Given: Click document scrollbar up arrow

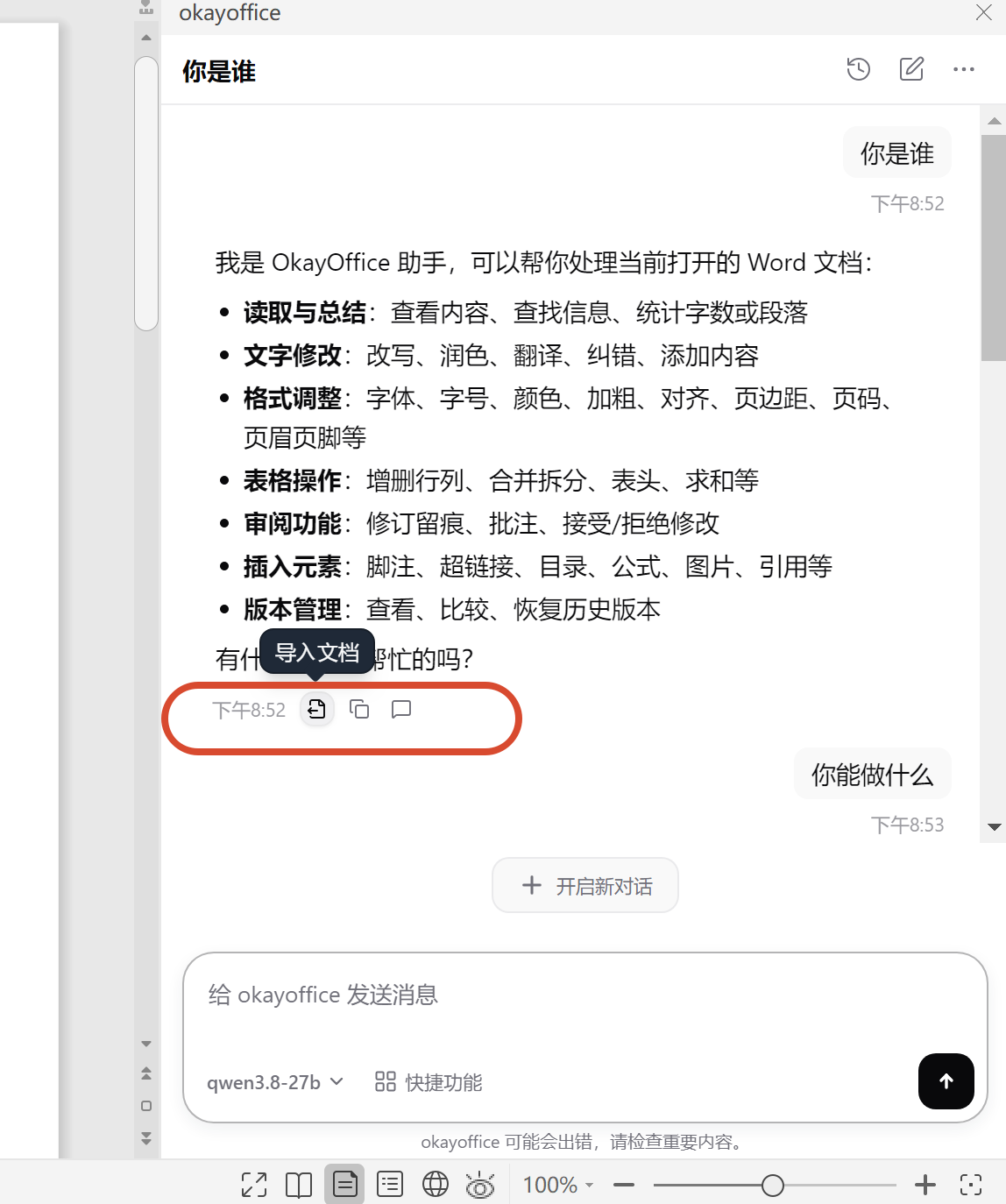Looking at the screenshot, I should [146, 38].
